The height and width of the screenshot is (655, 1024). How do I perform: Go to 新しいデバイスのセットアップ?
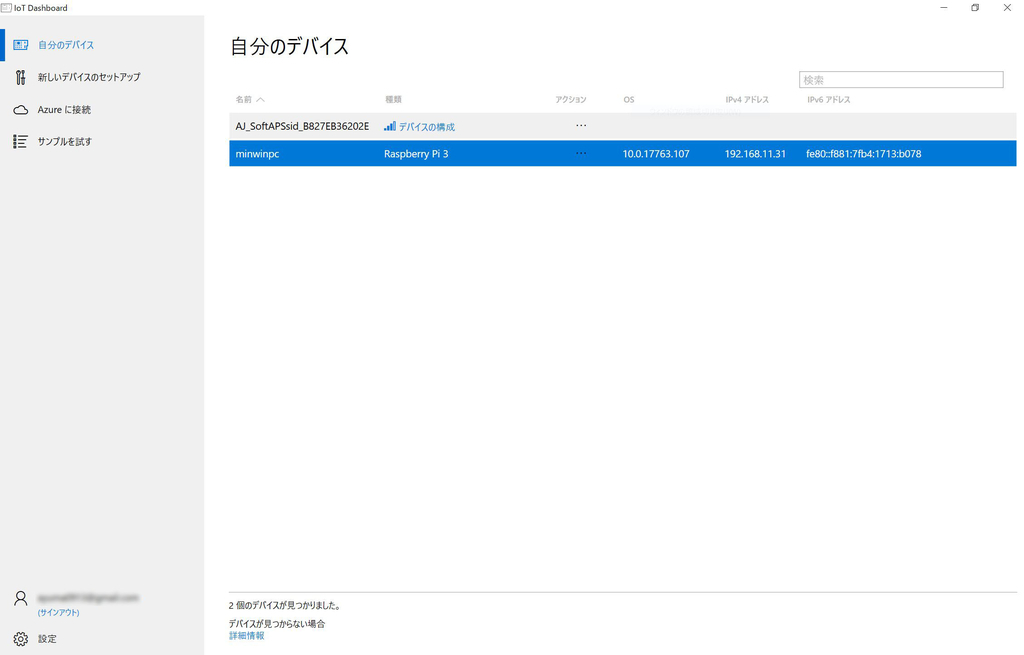[89, 77]
